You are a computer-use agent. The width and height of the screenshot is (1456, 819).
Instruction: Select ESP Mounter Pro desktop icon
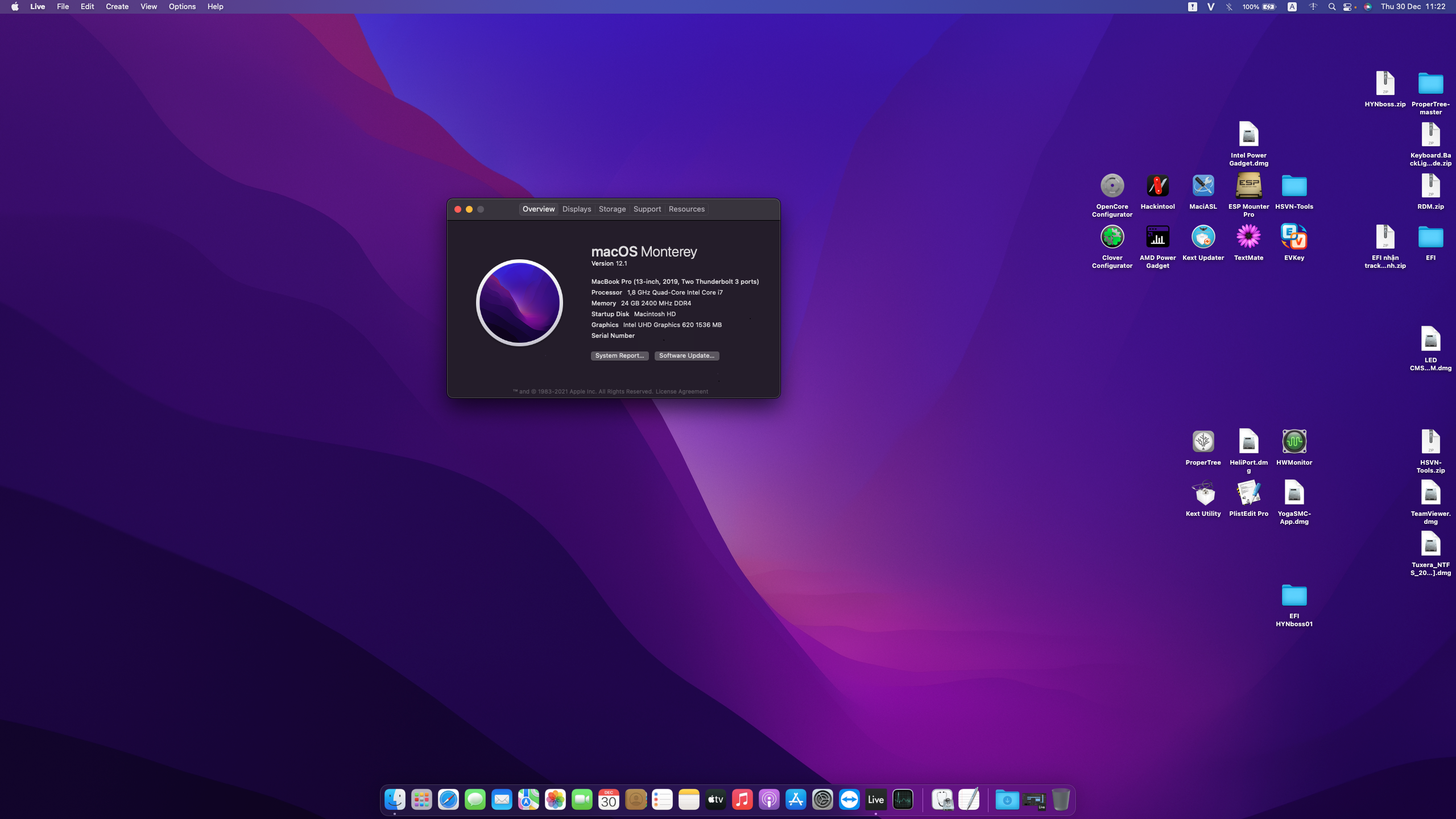1248,186
